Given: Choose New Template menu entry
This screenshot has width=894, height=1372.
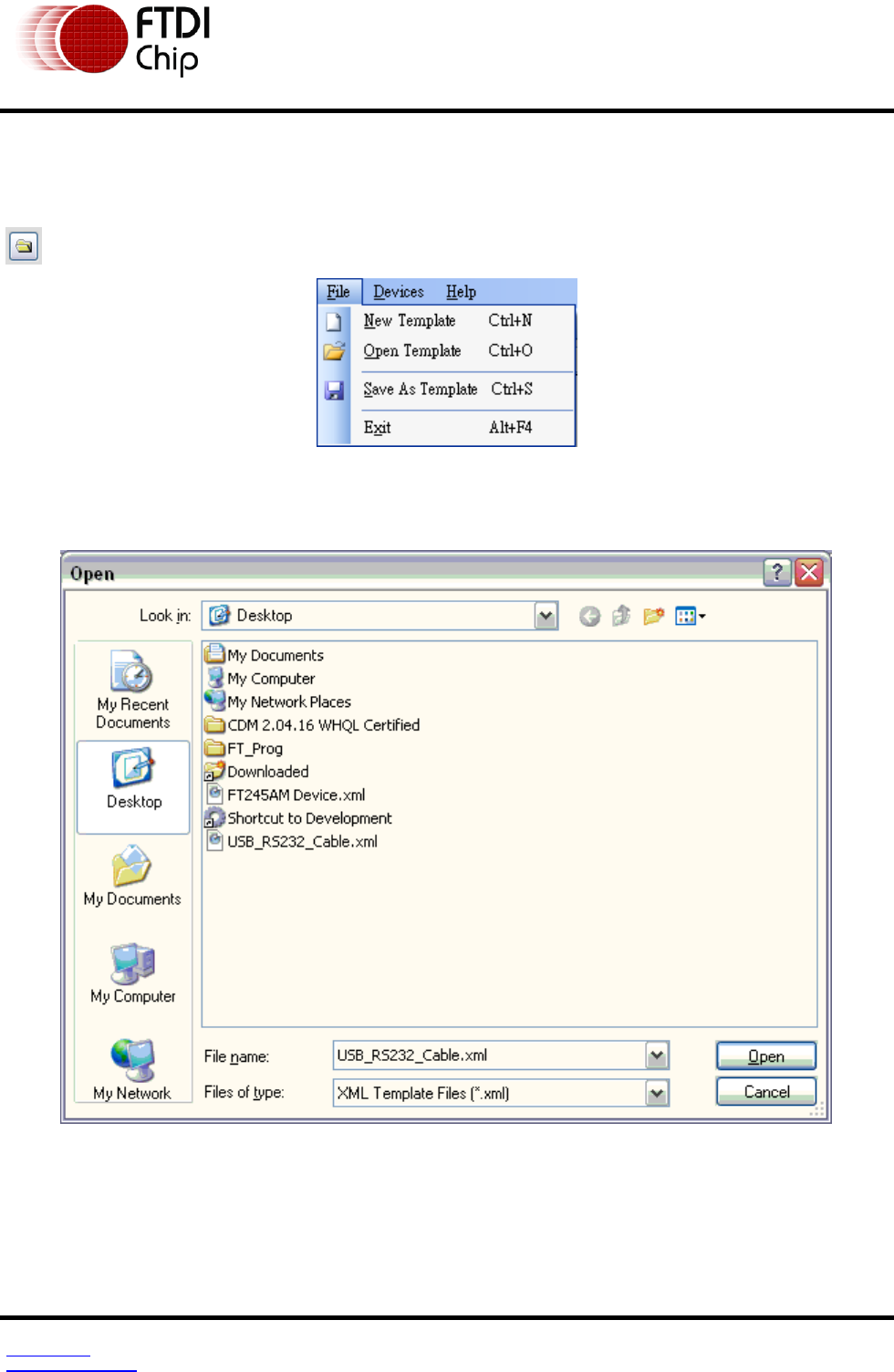Looking at the screenshot, I should [x=447, y=321].
